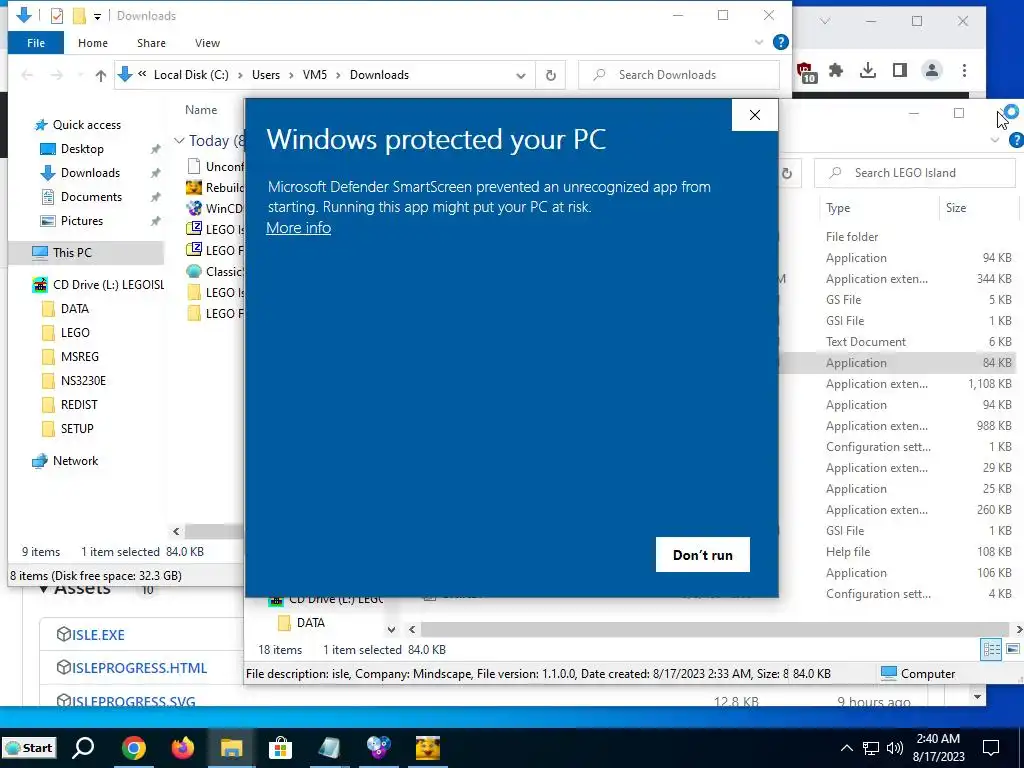Viewport: 1024px width, 768px height.
Task: Click the LEGO Island nav pane scroll-down chevron
Action: pyautogui.click(x=391, y=630)
